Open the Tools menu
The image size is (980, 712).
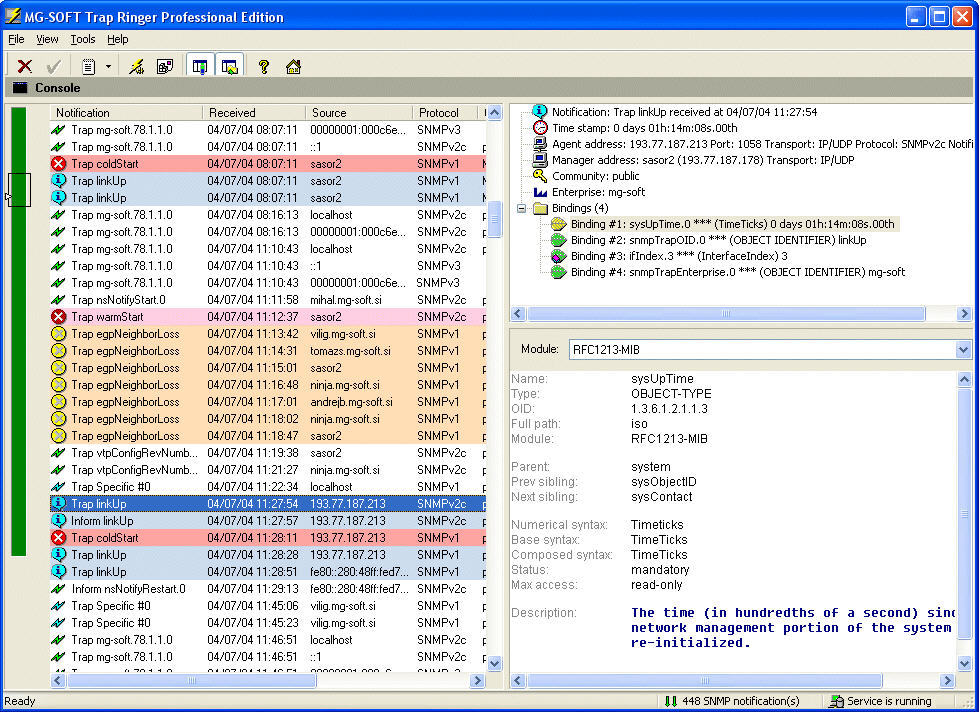click(83, 39)
